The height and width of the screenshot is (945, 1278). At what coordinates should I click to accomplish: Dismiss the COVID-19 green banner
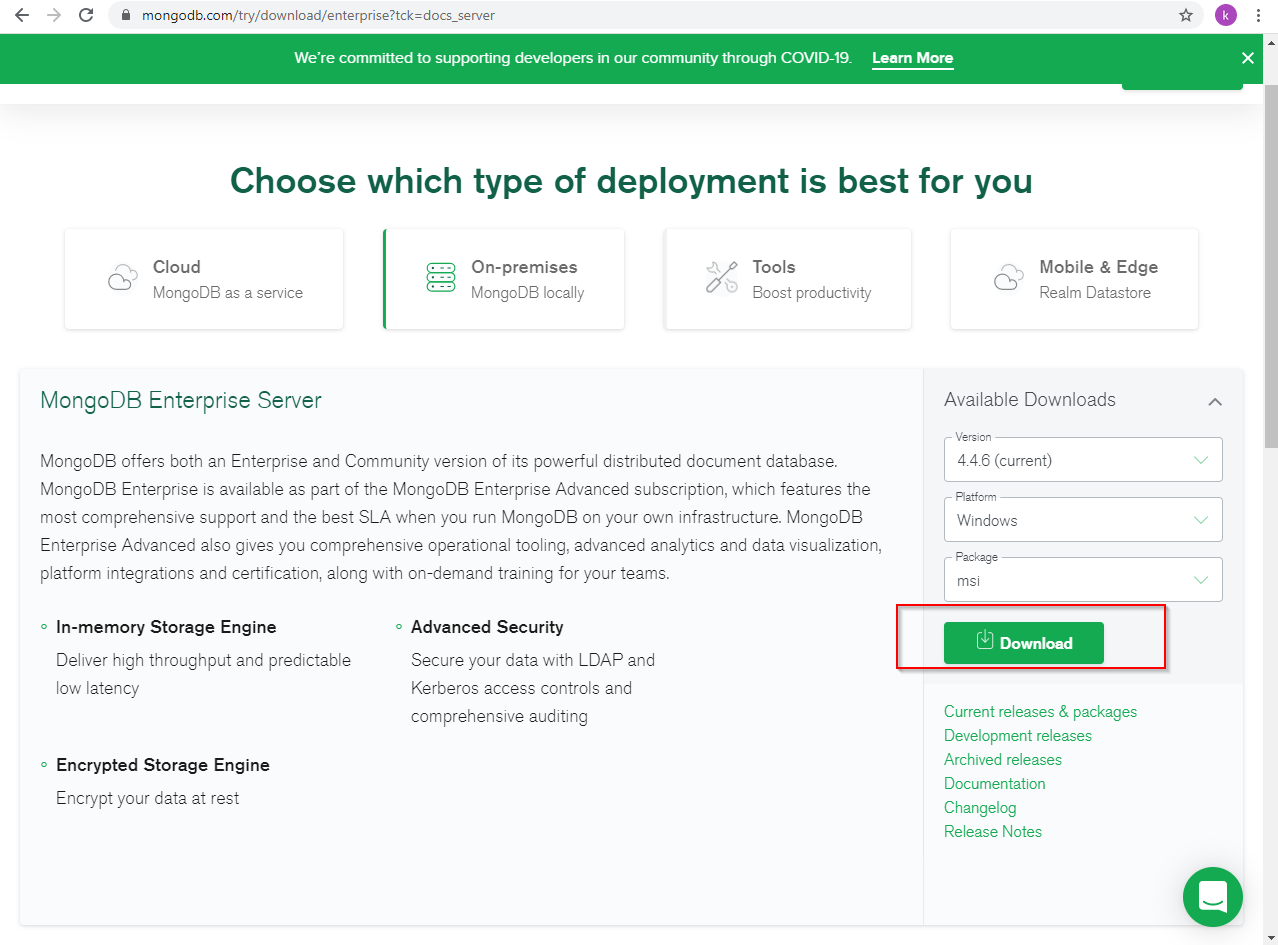tap(1247, 58)
